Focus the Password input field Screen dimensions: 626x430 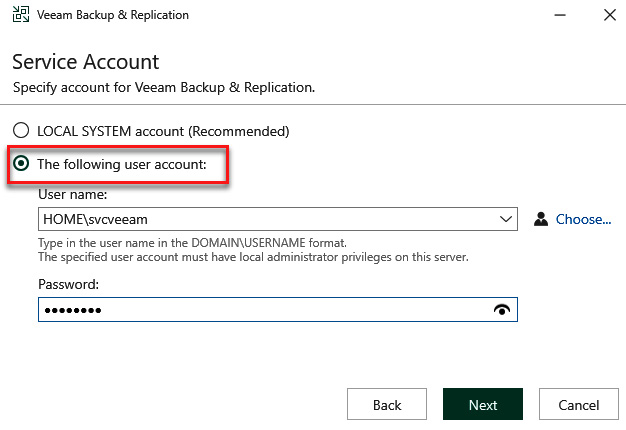(265, 309)
